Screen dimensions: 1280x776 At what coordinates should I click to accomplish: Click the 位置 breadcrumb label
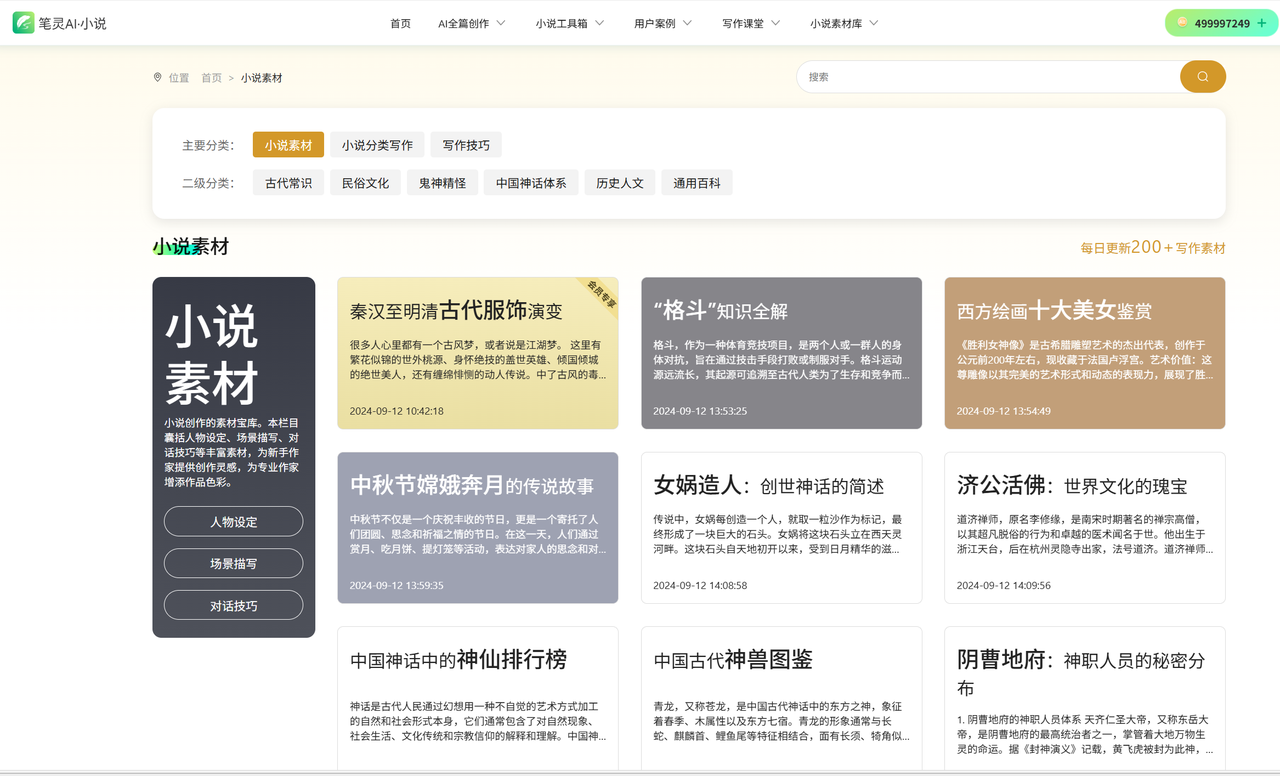pyautogui.click(x=179, y=78)
